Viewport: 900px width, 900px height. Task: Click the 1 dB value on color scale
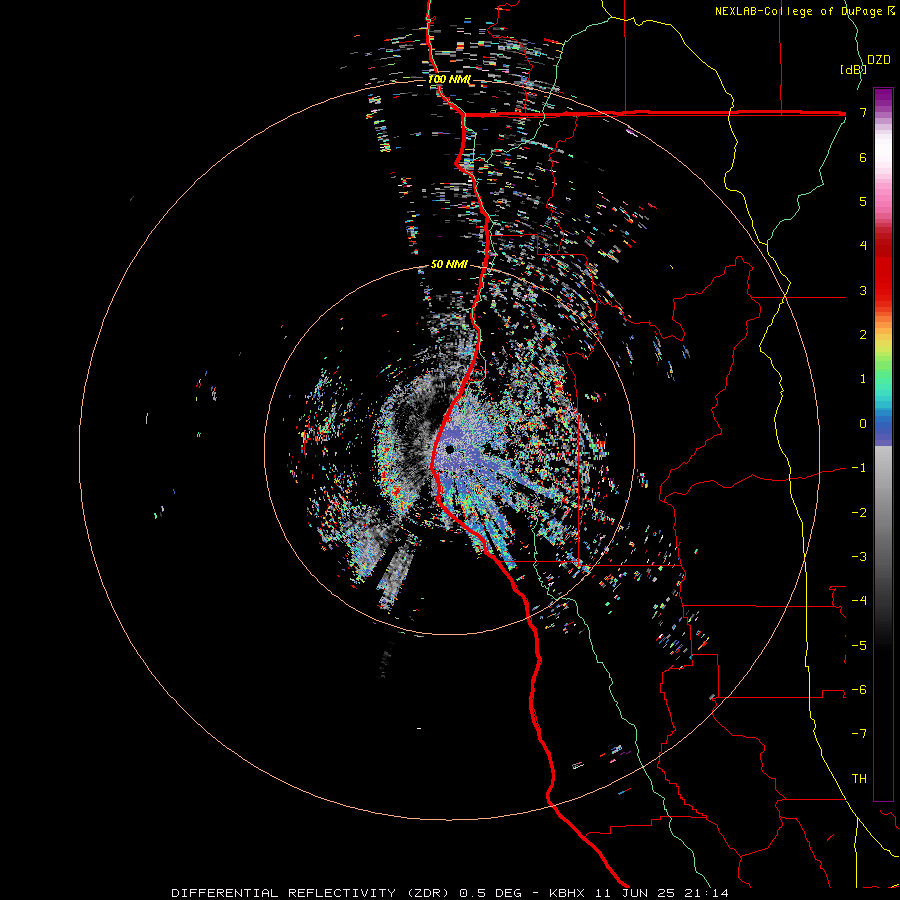coord(863,379)
